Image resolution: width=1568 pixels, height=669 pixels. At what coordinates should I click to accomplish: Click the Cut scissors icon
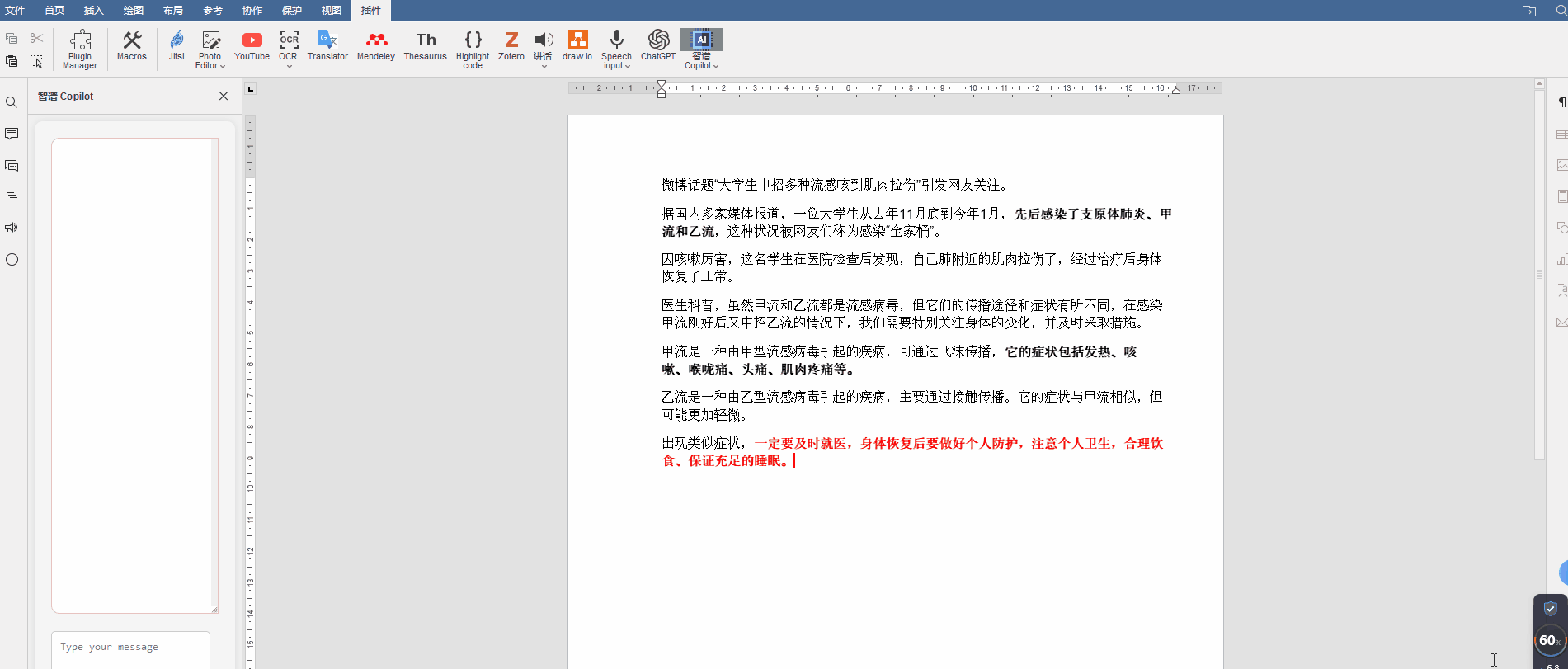[x=36, y=38]
